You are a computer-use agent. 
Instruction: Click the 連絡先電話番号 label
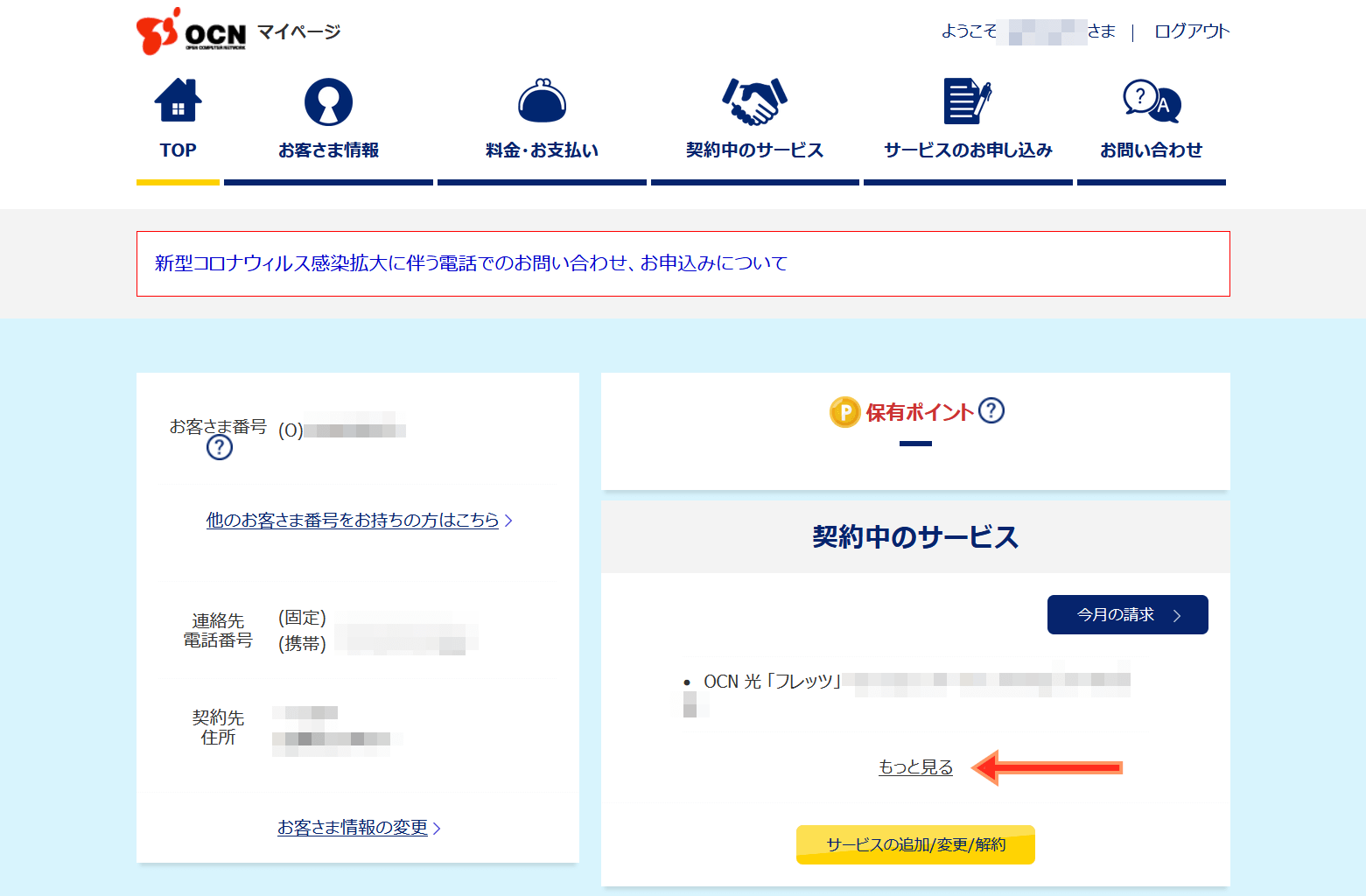(x=218, y=630)
